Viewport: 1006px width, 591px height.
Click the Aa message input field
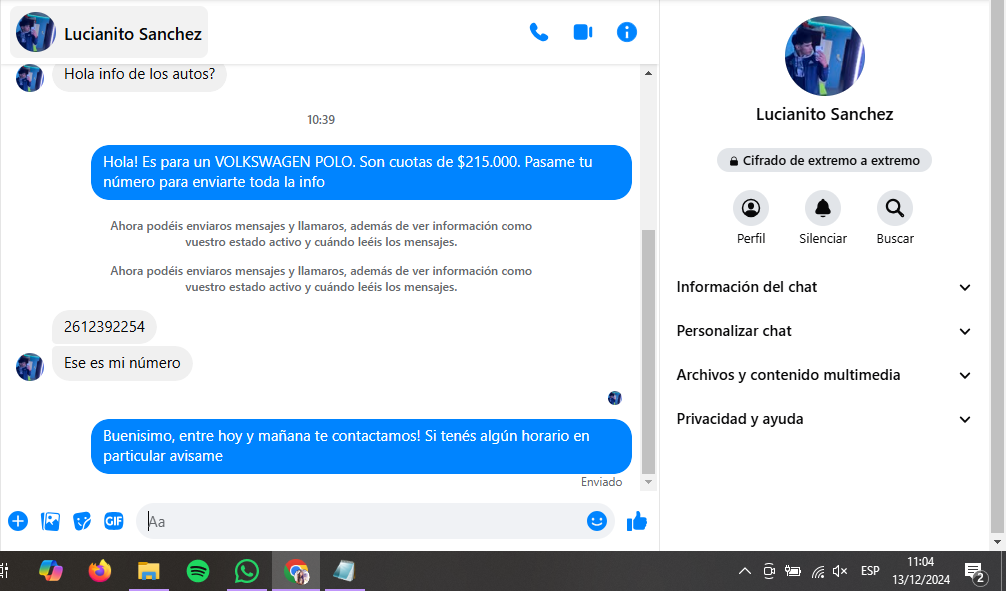click(360, 521)
